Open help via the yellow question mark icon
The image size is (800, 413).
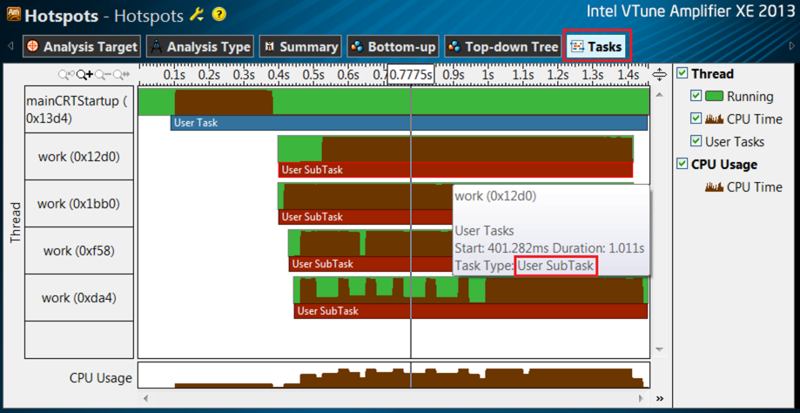(x=219, y=15)
